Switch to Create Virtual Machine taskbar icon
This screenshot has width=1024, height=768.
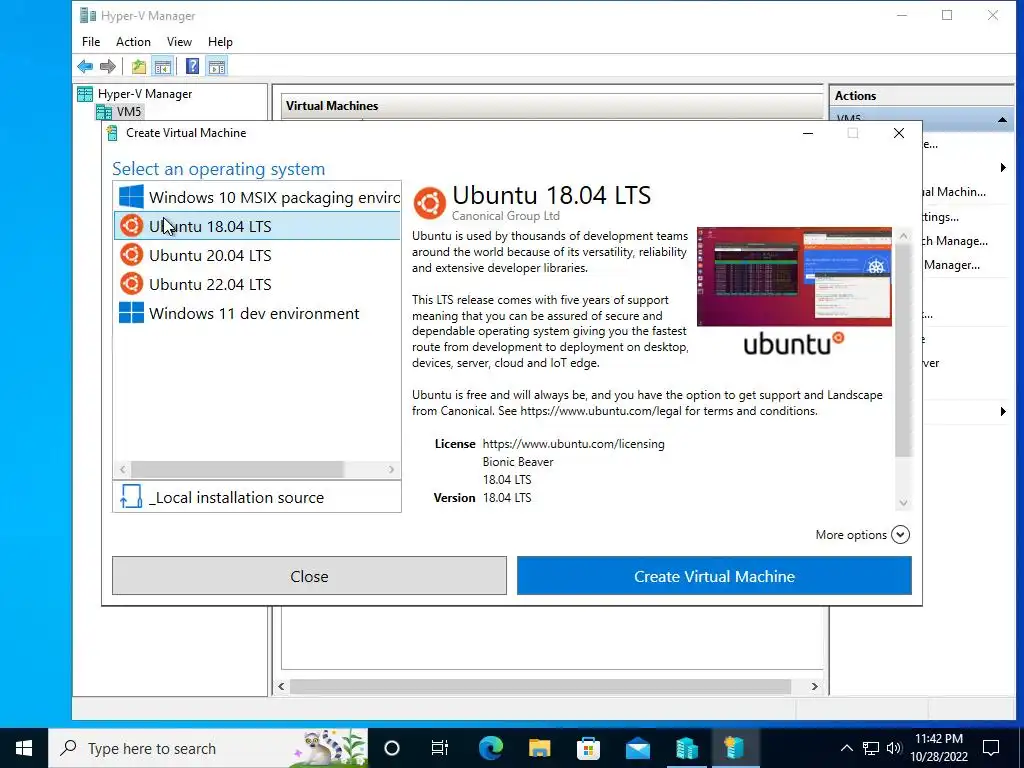pos(735,748)
